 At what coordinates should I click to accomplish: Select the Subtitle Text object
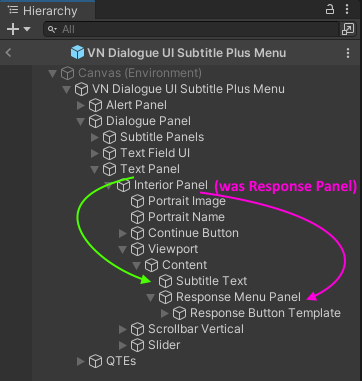211,281
